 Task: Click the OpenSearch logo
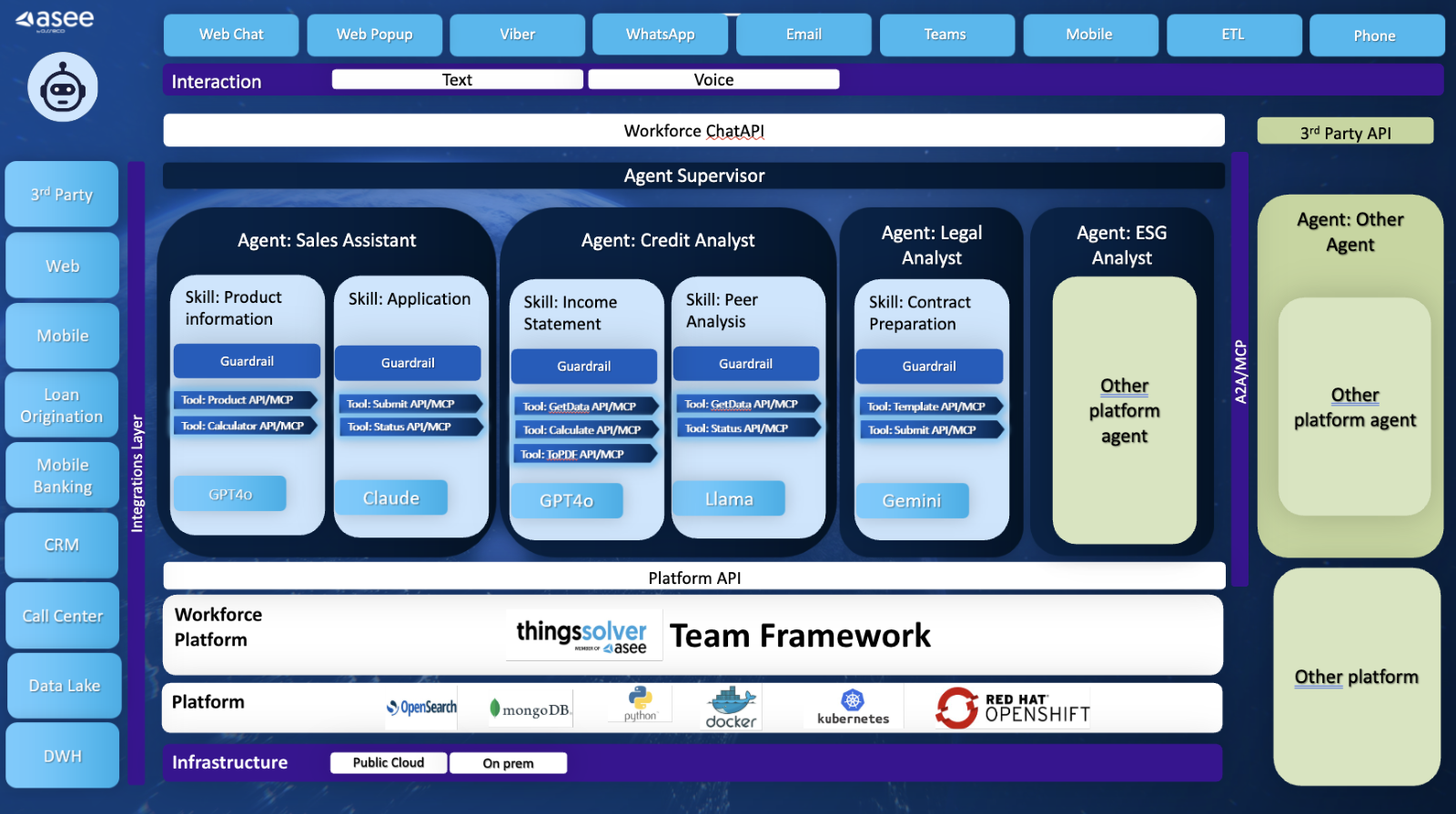tap(421, 708)
